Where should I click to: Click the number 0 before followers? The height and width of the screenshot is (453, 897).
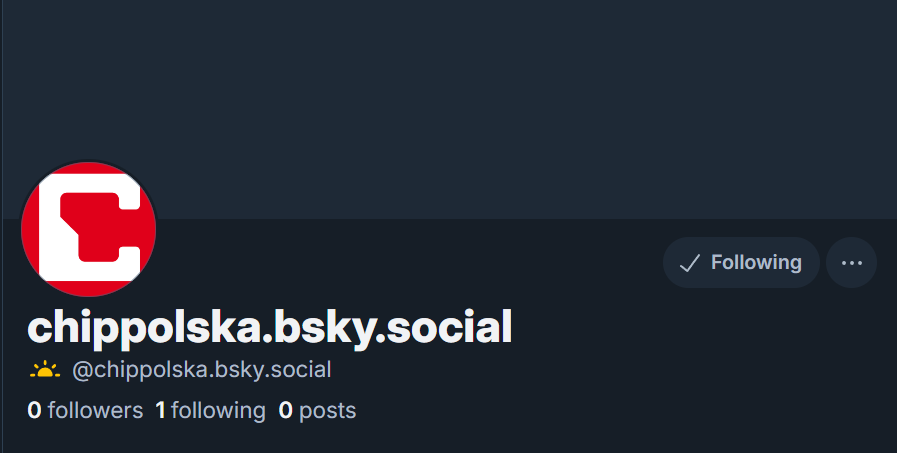pos(34,410)
